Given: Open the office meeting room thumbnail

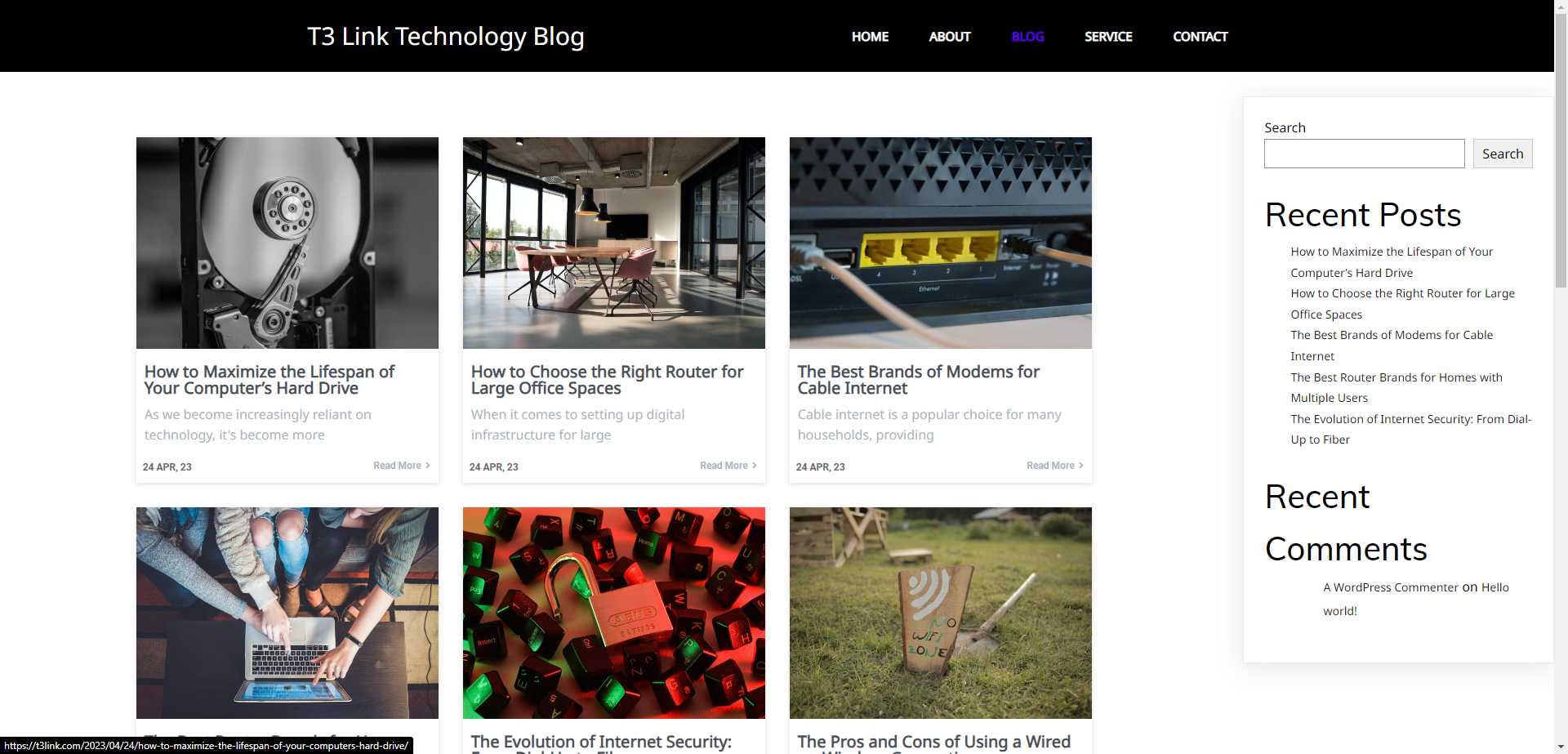Looking at the screenshot, I should point(614,243).
